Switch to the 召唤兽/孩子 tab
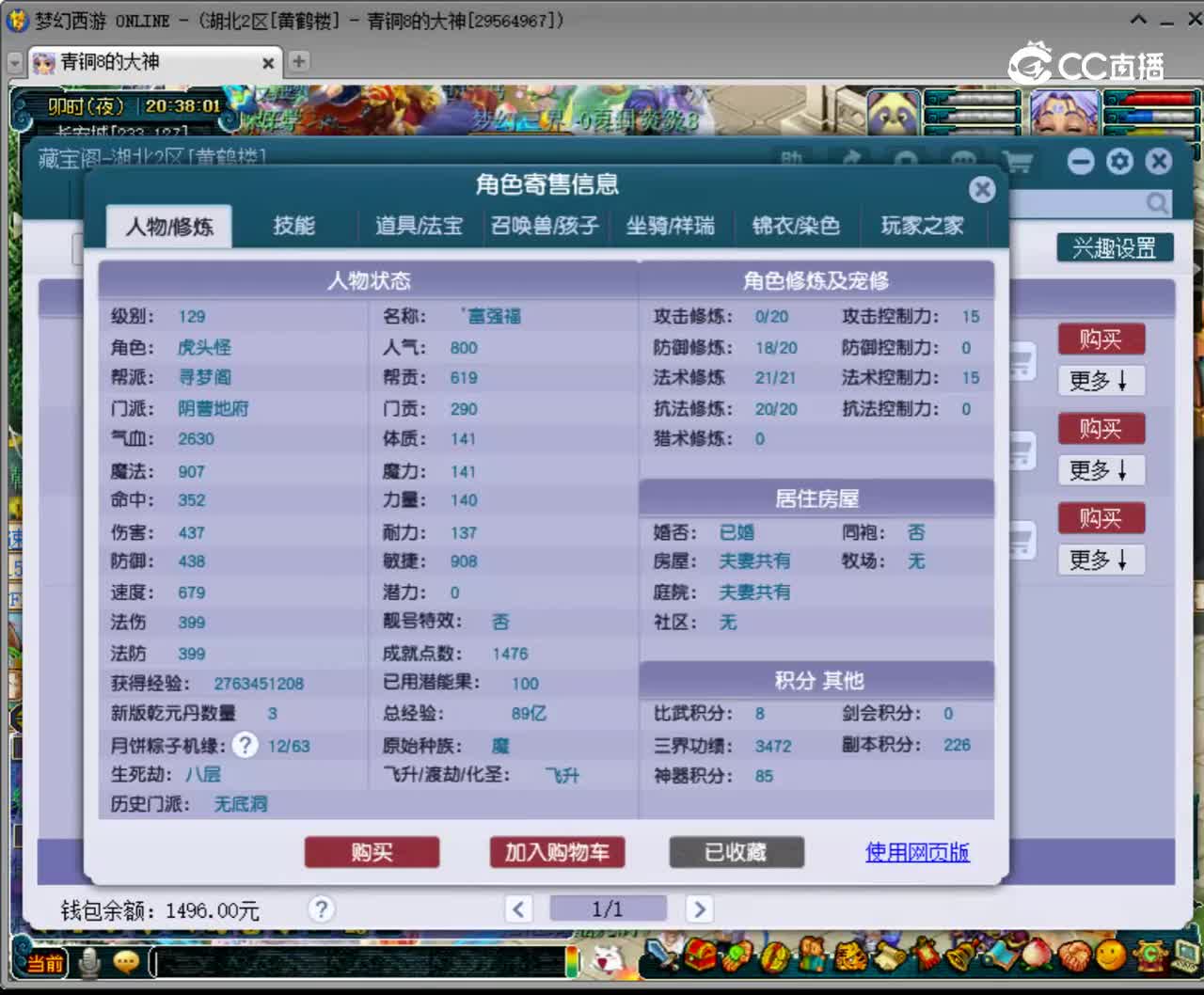The width and height of the screenshot is (1204, 995). [545, 226]
